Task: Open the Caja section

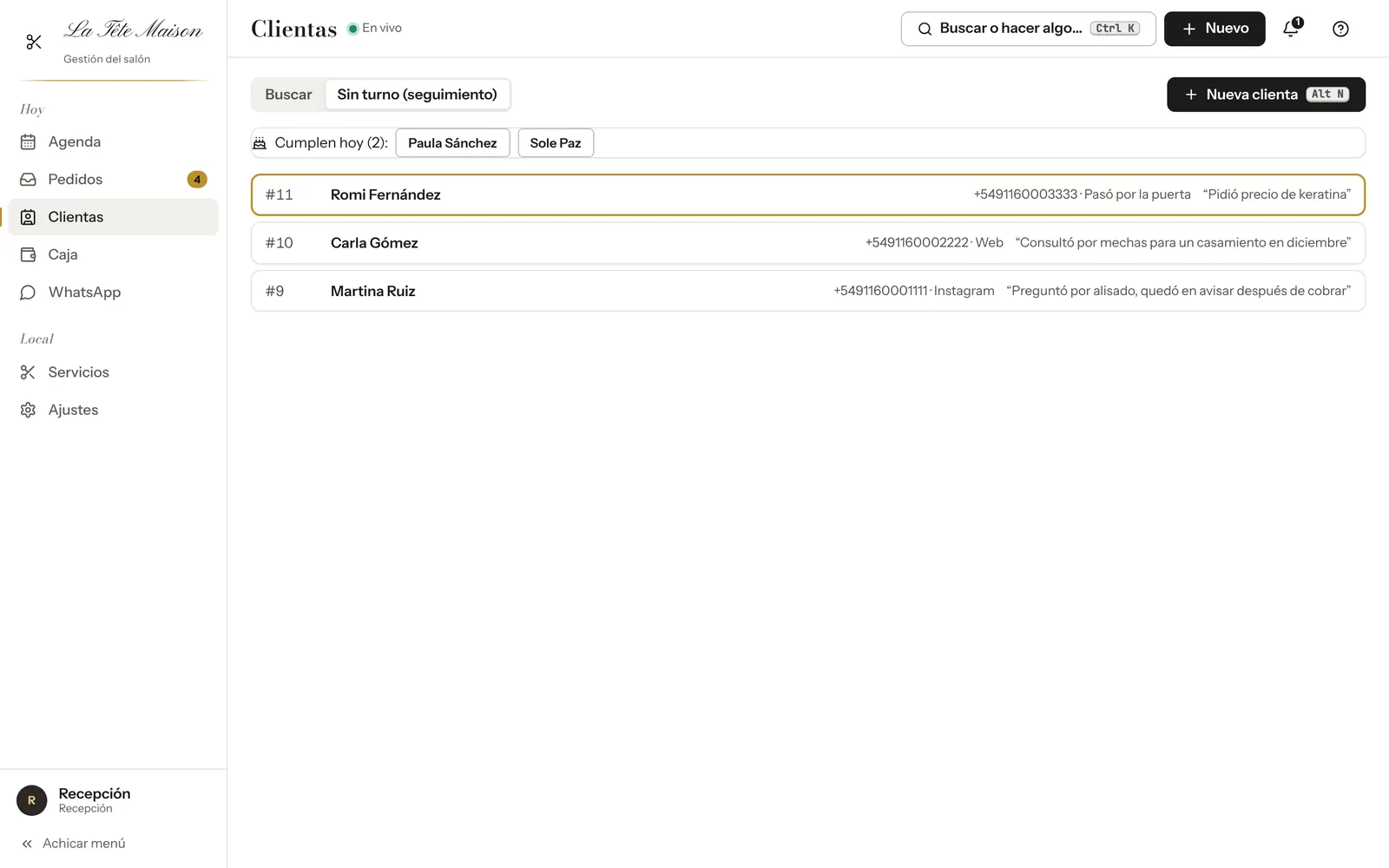Action: coord(113,254)
